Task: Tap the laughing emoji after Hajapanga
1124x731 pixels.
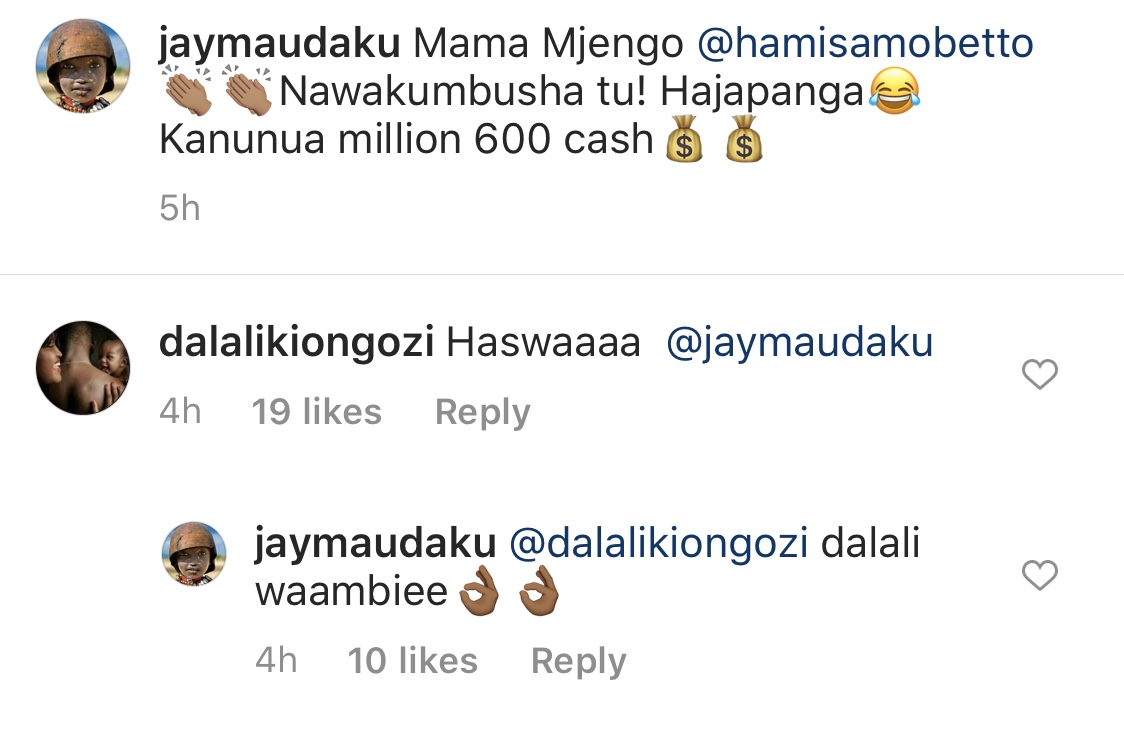Action: tap(895, 91)
